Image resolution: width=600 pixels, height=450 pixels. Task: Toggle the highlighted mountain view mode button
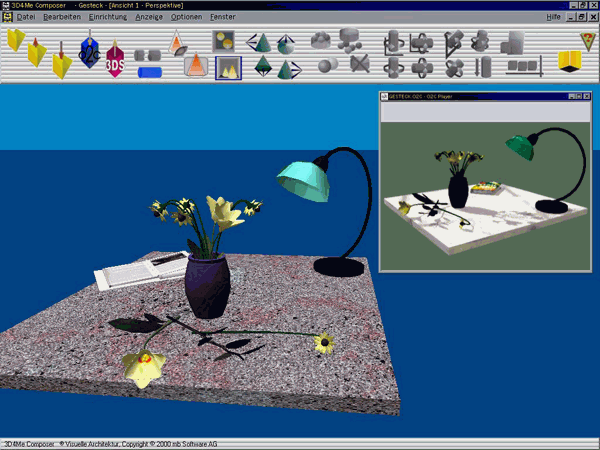pyautogui.click(x=228, y=68)
